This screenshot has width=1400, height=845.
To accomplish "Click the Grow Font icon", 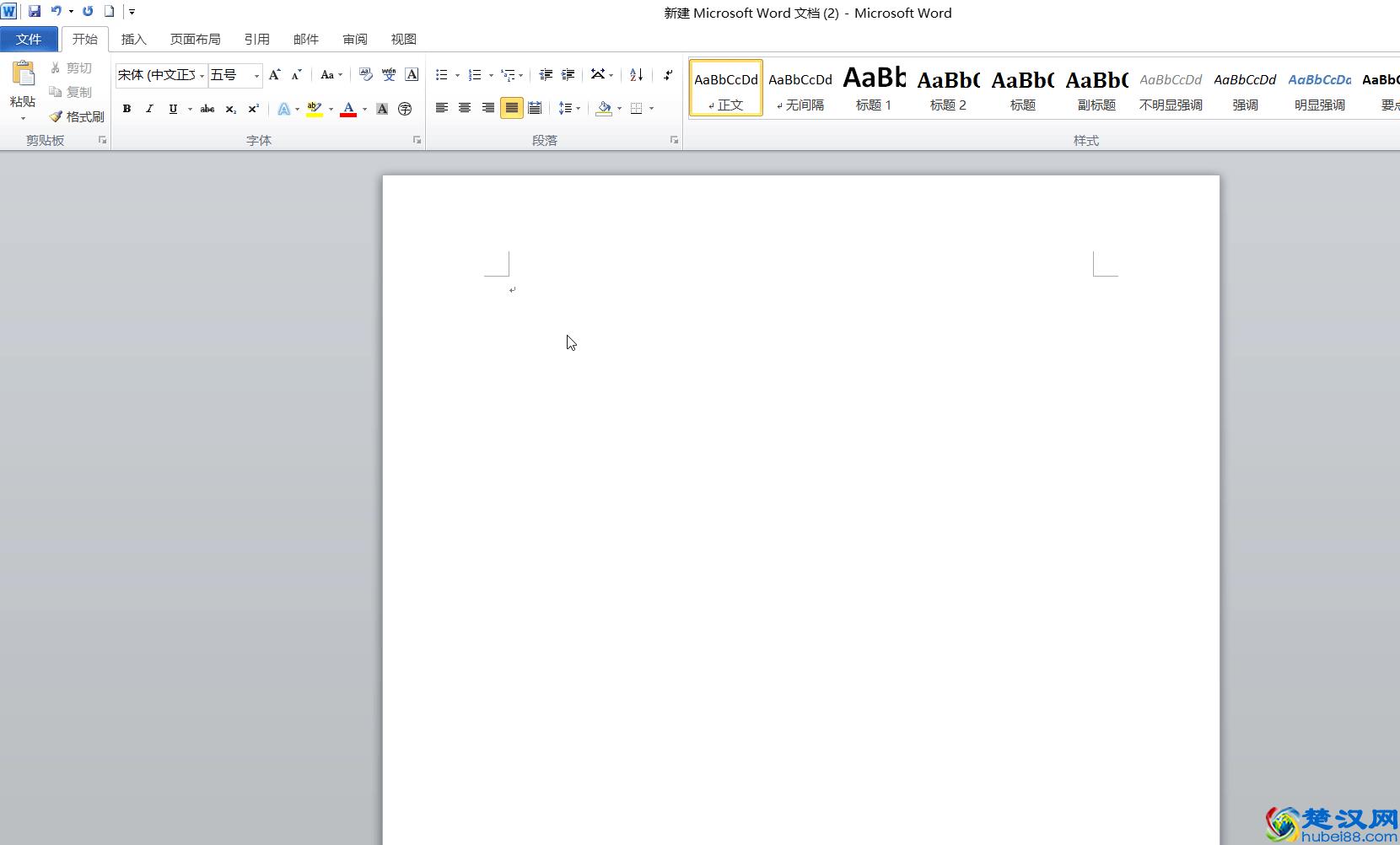I will point(274,75).
